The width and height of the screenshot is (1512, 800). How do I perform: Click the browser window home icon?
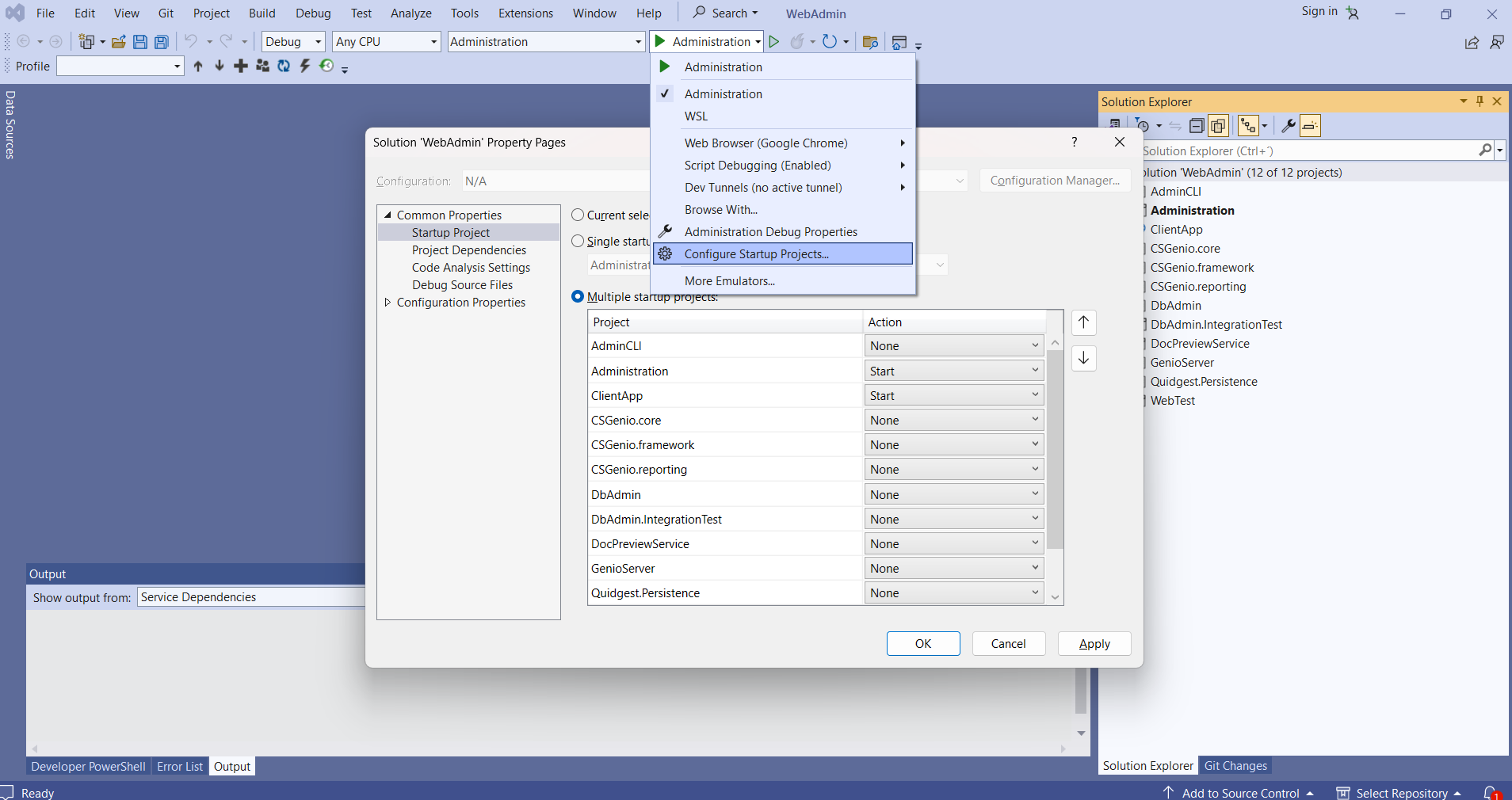pos(899,43)
